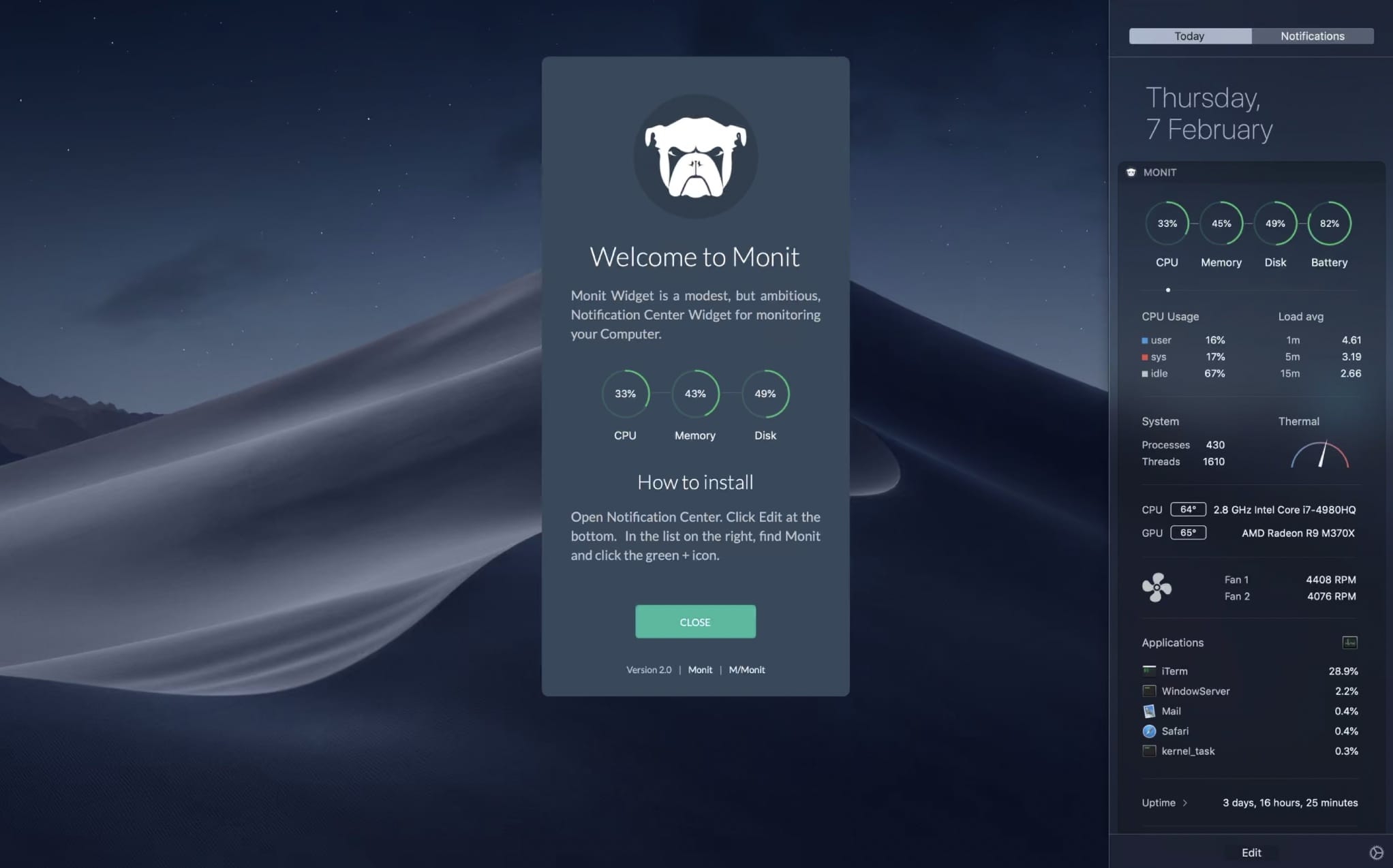Click the fan icon in widget
The height and width of the screenshot is (868, 1393).
pyautogui.click(x=1157, y=587)
